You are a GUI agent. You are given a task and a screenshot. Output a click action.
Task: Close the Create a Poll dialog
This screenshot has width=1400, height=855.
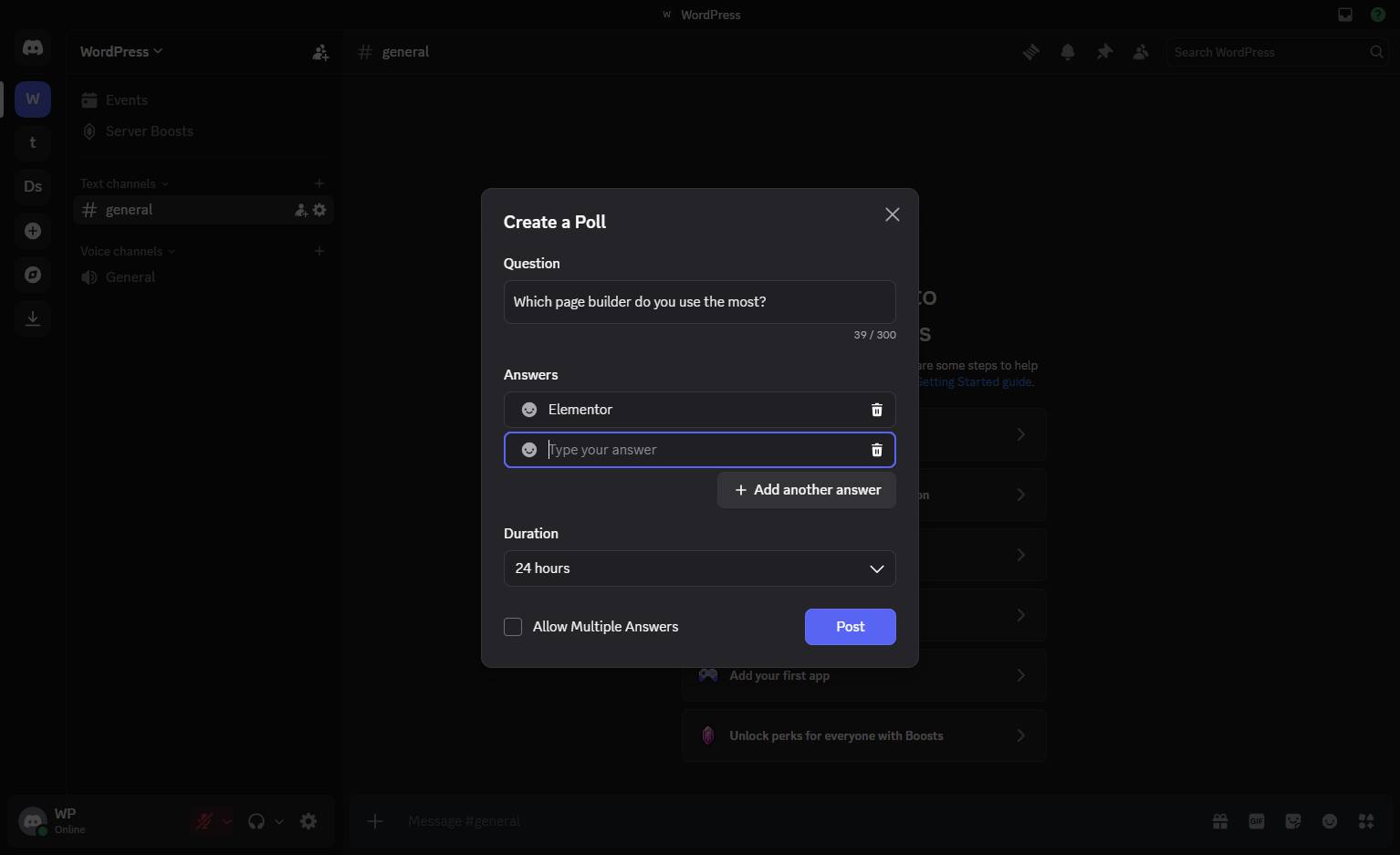(x=893, y=214)
